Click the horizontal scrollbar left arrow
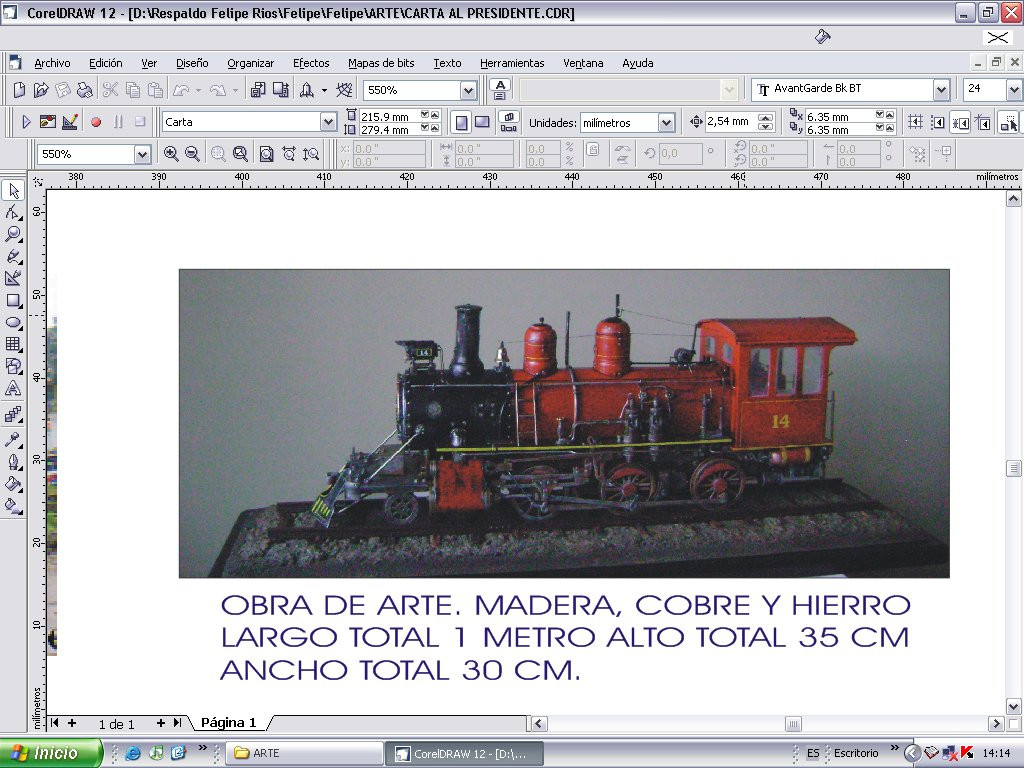Viewport: 1024px width, 768px height. 539,723
